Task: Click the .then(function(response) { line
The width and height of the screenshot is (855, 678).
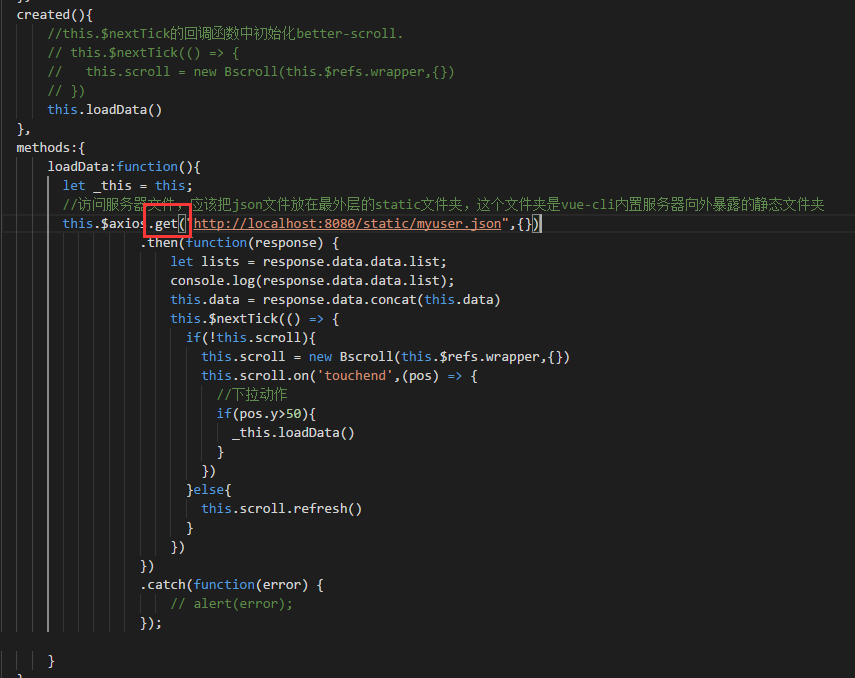Action: pos(239,243)
